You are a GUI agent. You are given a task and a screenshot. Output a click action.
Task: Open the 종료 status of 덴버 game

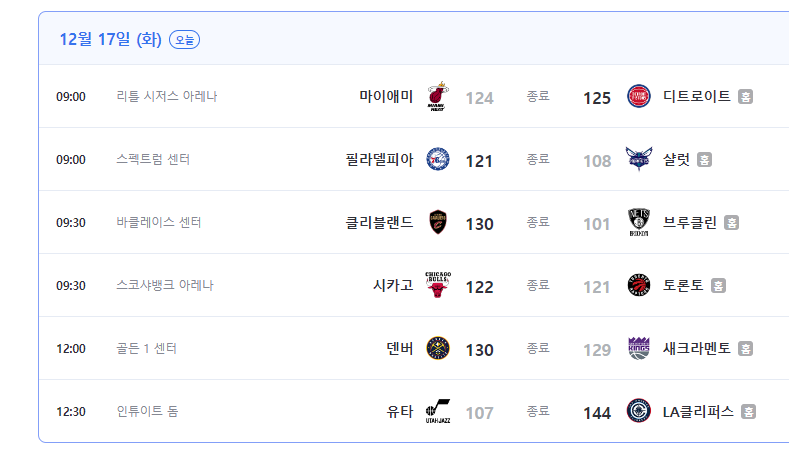coord(538,348)
